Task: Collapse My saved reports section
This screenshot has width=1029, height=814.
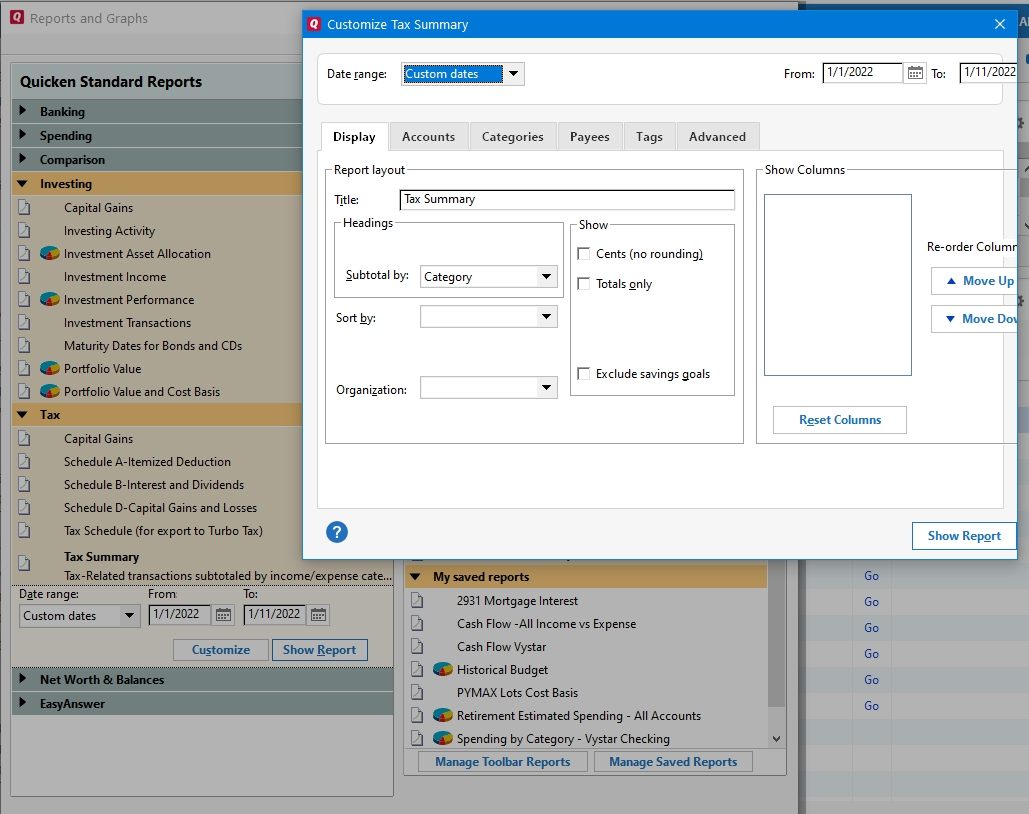Action: pyautogui.click(x=415, y=577)
